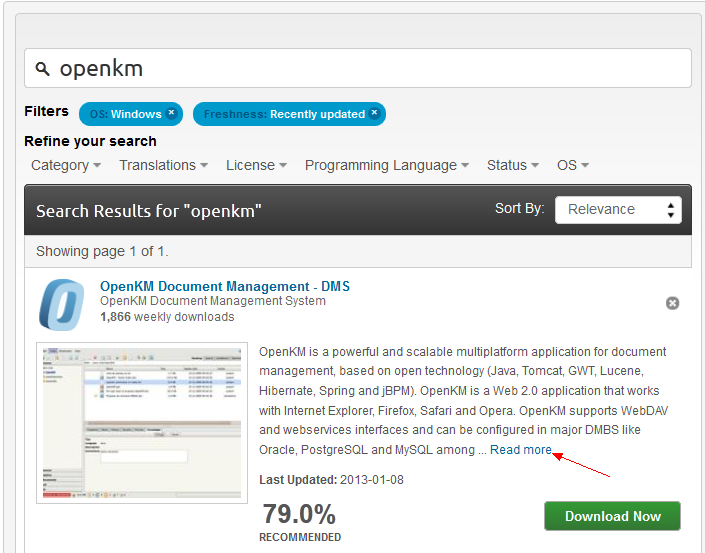The width and height of the screenshot is (705, 553).
Task: Click the Last Updated 2013-01-08 text
Action: click(x=331, y=480)
